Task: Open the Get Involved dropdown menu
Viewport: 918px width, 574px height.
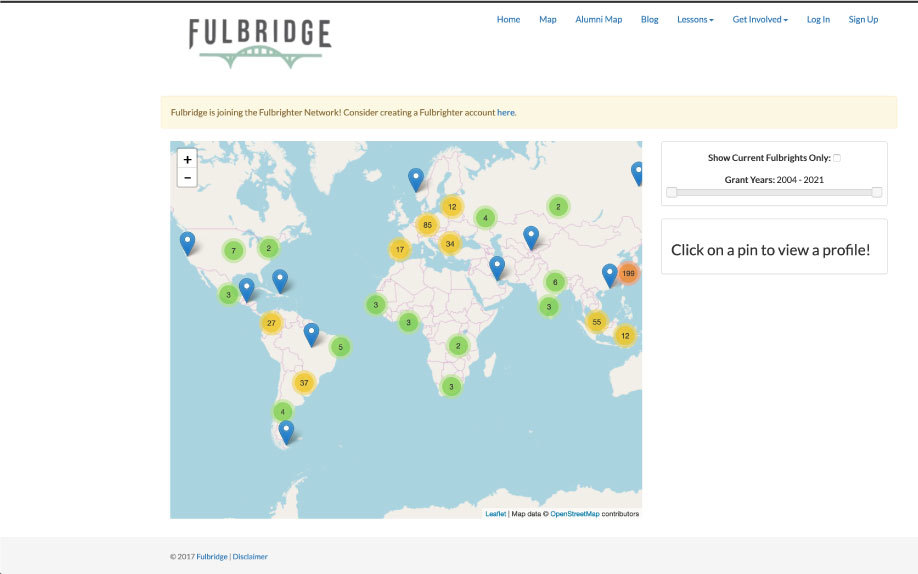Action: 760,19
